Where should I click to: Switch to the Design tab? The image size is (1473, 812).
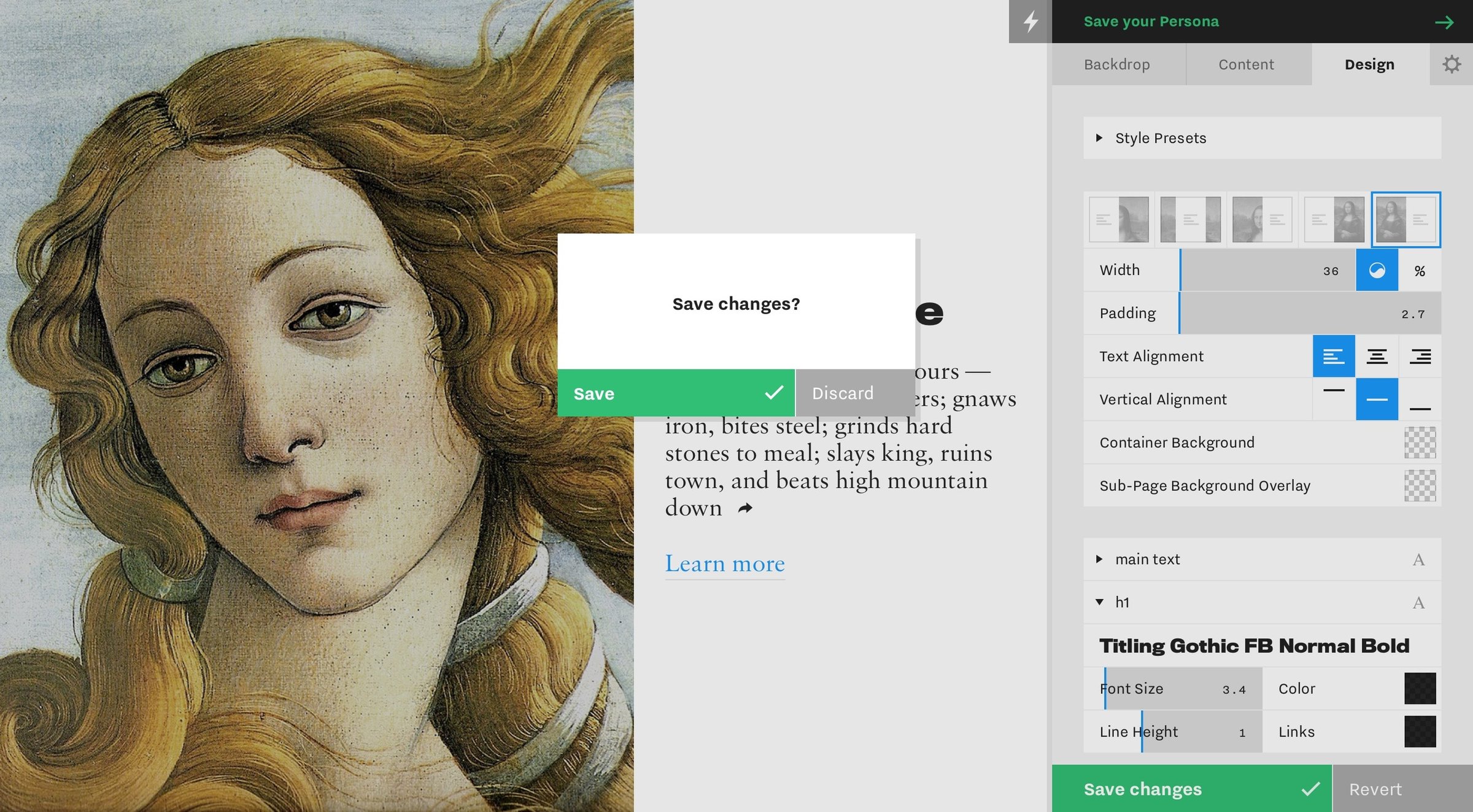[1370, 64]
